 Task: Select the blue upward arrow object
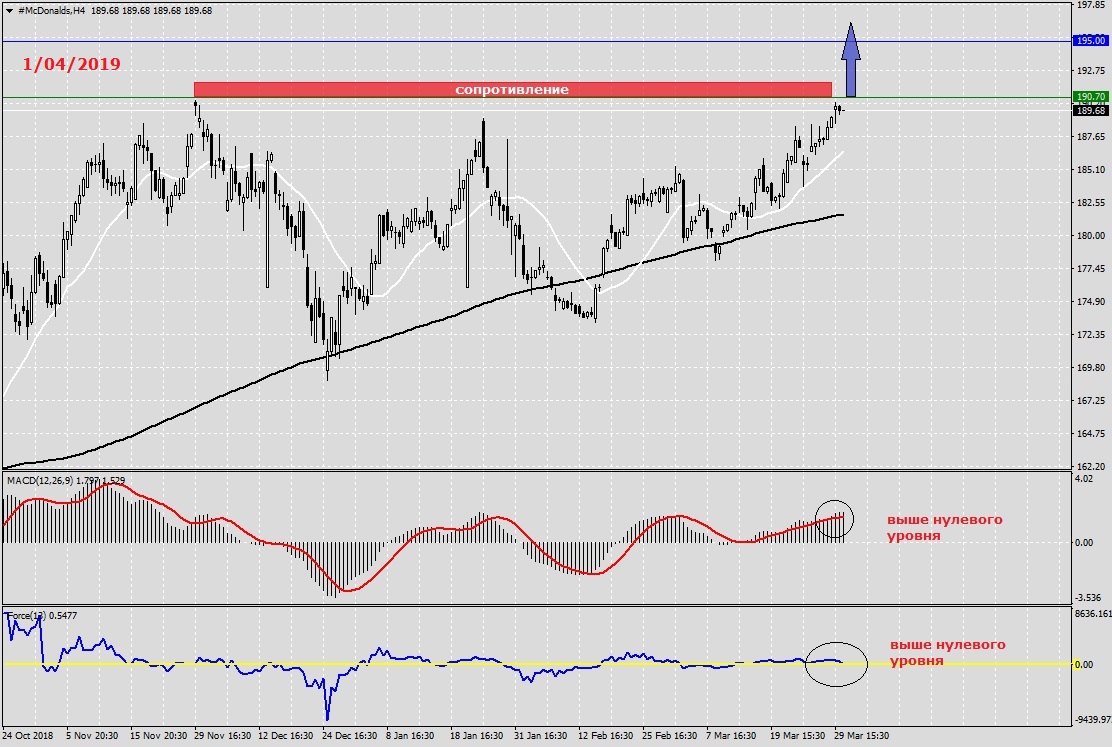(851, 60)
